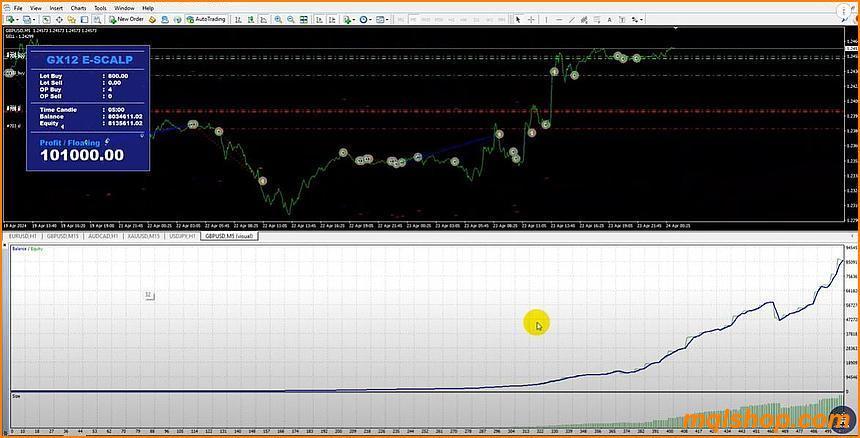Open the Charts menu
860x438 pixels.
coord(78,8)
